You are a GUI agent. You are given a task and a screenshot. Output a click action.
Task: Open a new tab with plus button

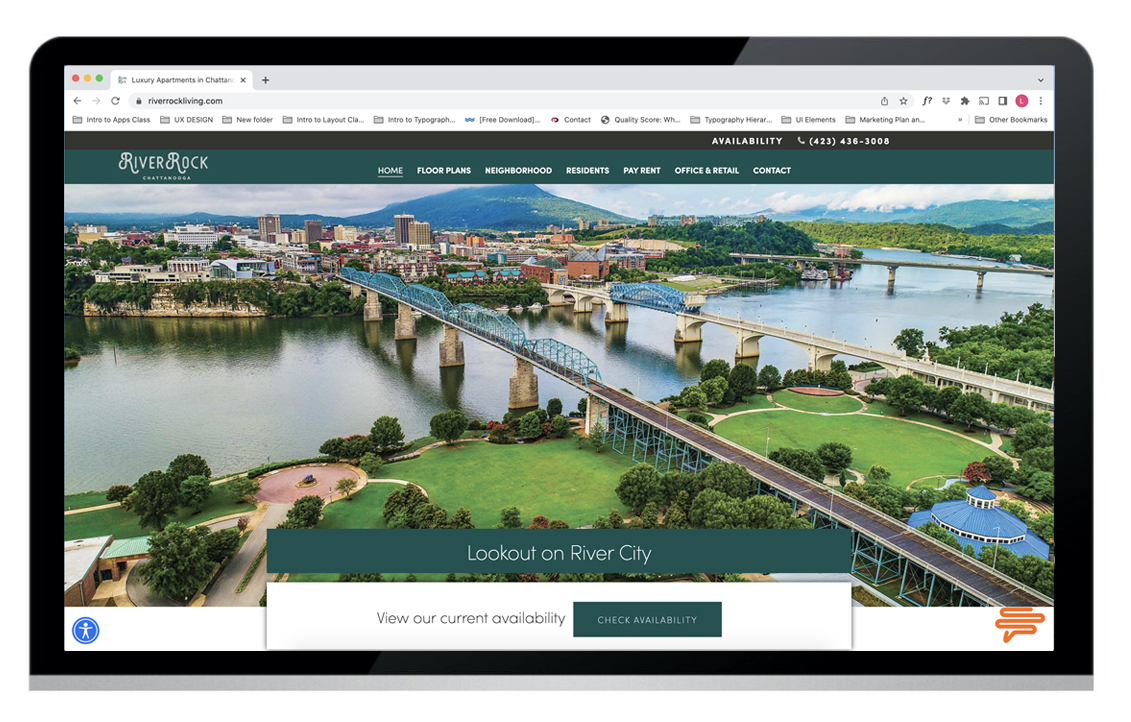pyautogui.click(x=265, y=80)
